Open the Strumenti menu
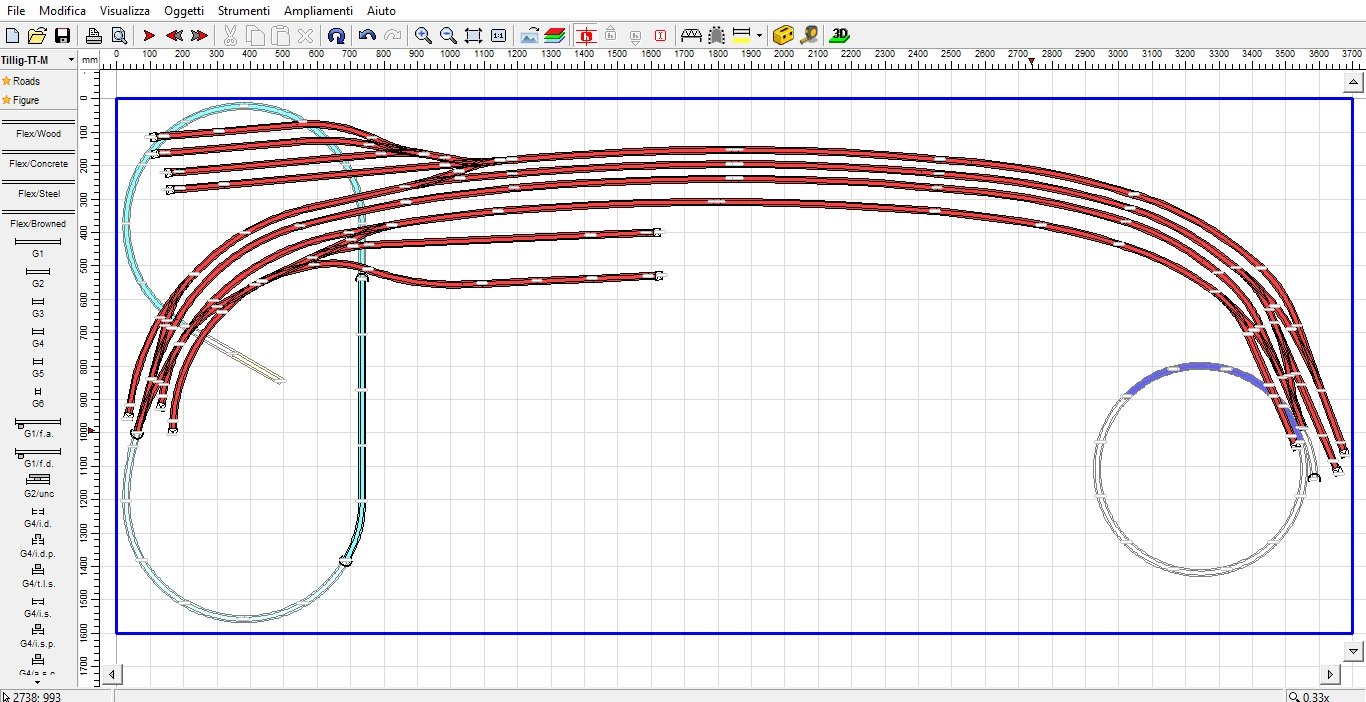The width and height of the screenshot is (1366, 702). click(244, 10)
